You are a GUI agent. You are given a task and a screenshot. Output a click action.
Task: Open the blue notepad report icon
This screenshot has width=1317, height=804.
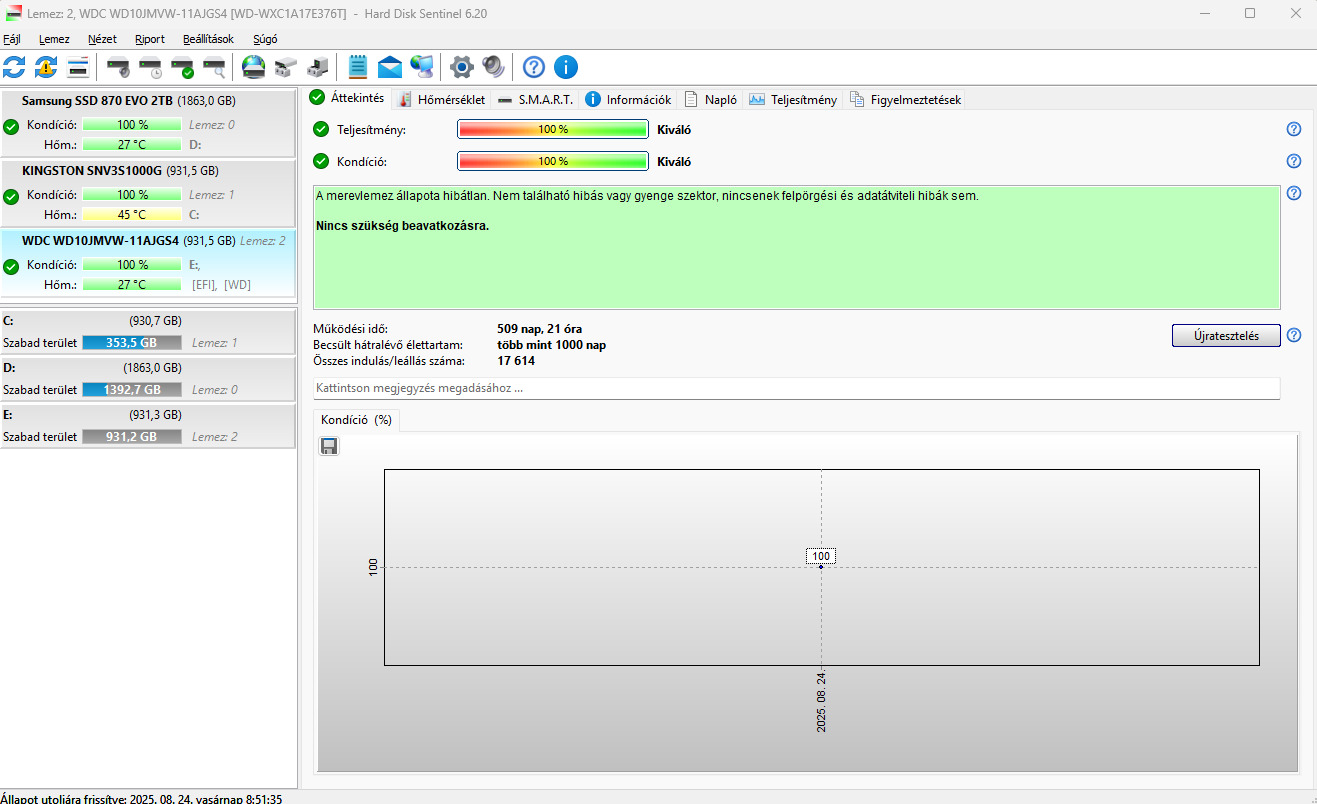point(358,67)
